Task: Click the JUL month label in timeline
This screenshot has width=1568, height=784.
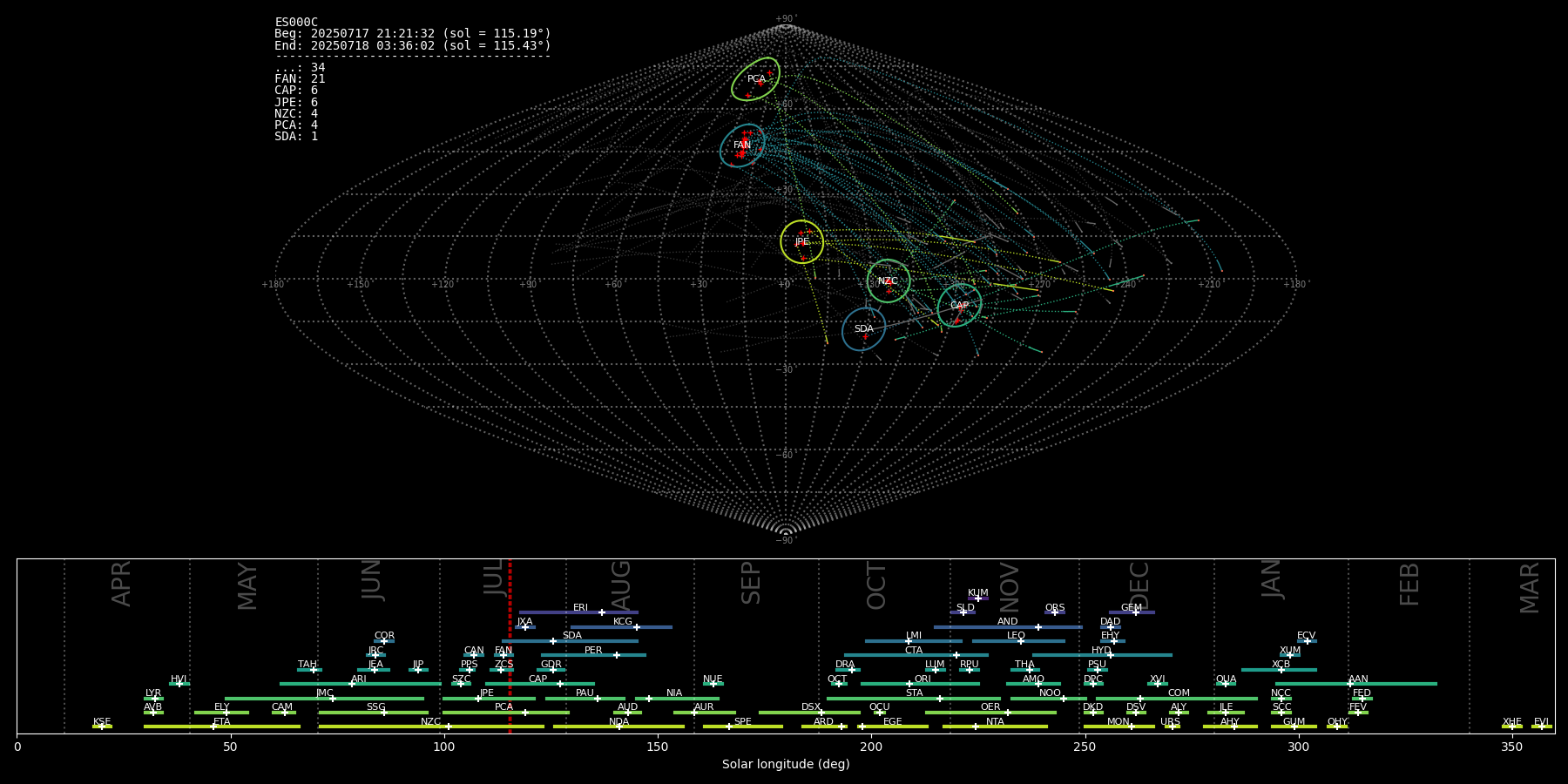Action: pos(494,577)
